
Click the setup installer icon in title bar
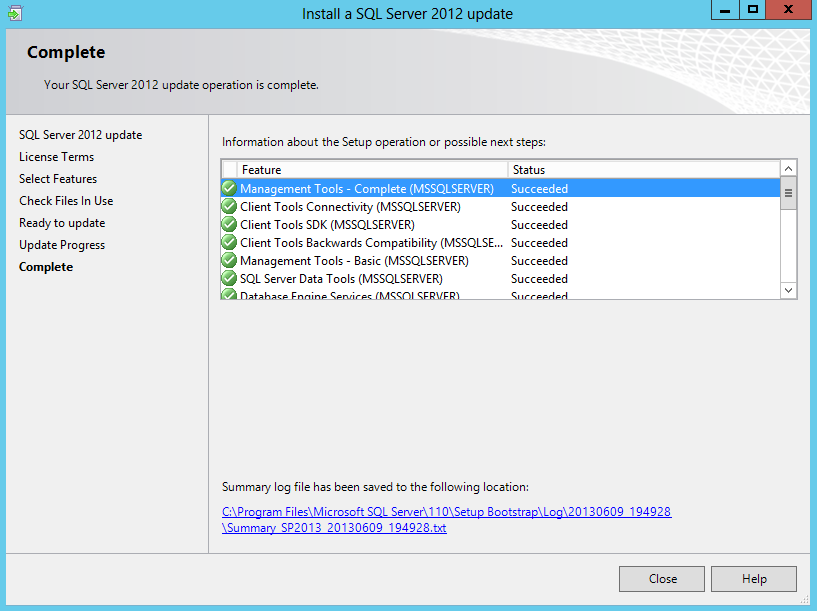(15, 13)
